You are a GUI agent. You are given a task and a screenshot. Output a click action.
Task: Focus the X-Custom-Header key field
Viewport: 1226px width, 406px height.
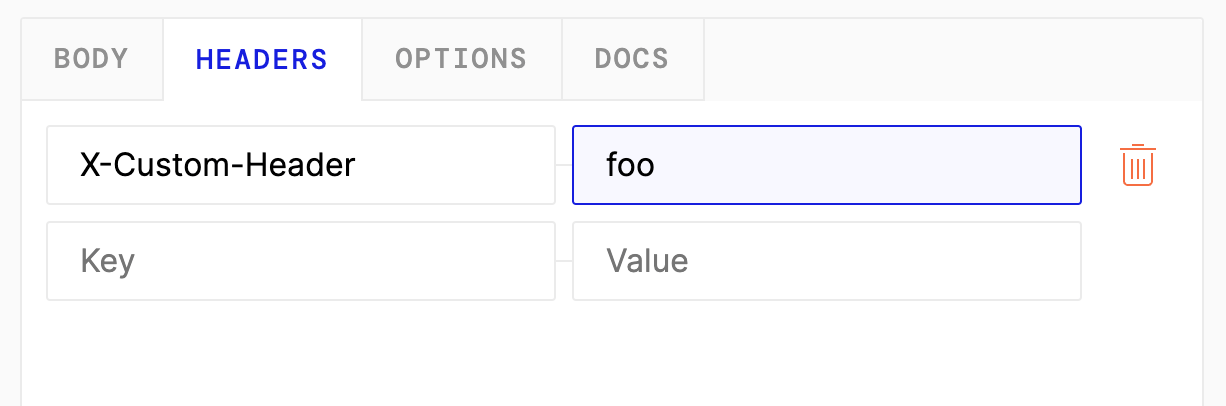[300, 165]
